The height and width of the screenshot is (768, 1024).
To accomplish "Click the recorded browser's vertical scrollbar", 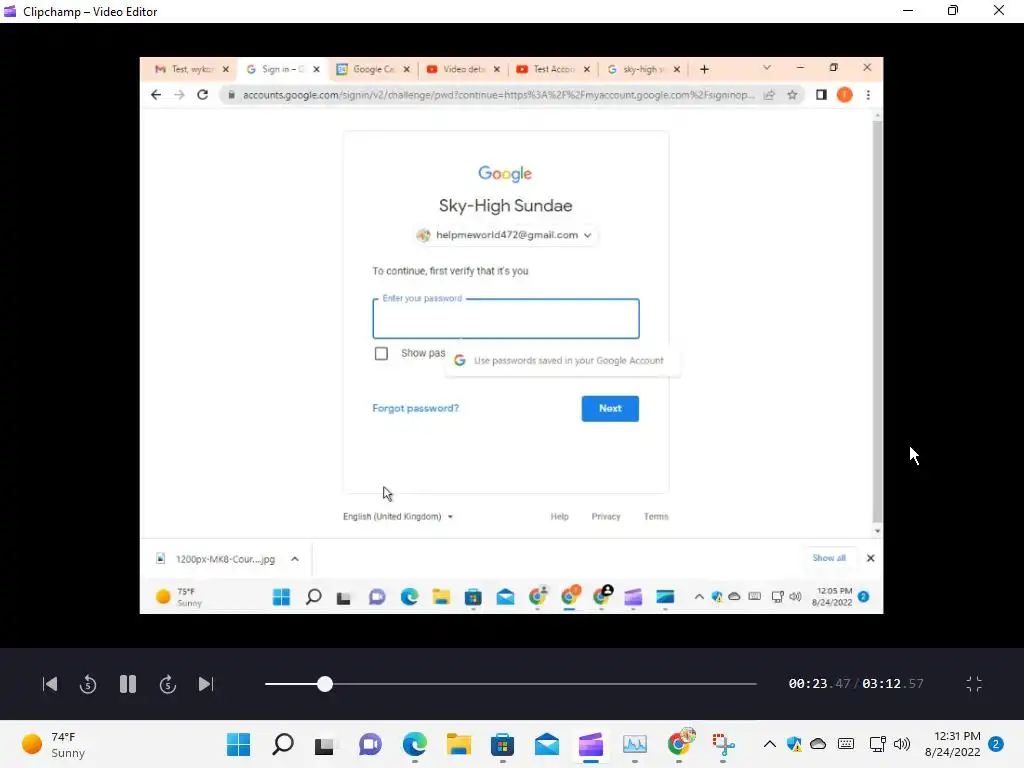I will point(878,320).
